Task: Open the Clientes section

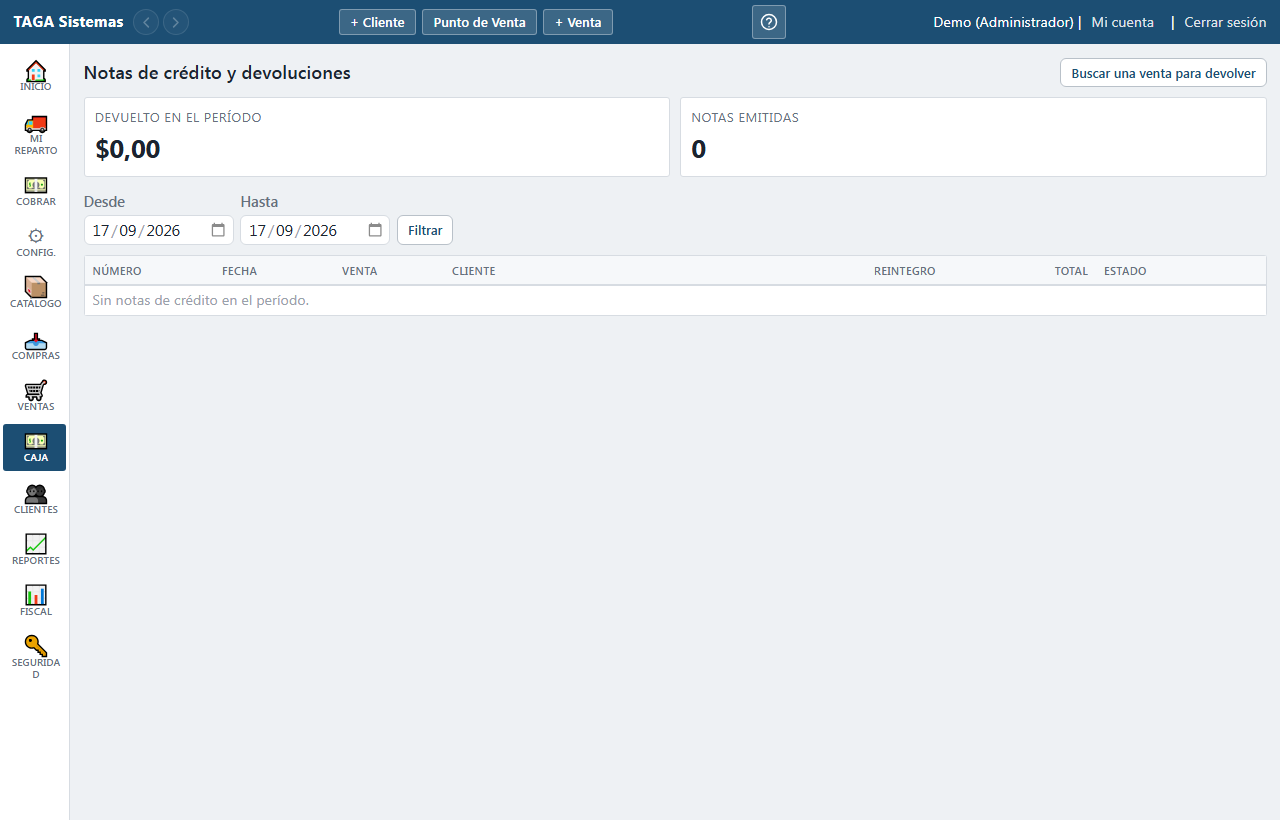Action: (x=35, y=499)
